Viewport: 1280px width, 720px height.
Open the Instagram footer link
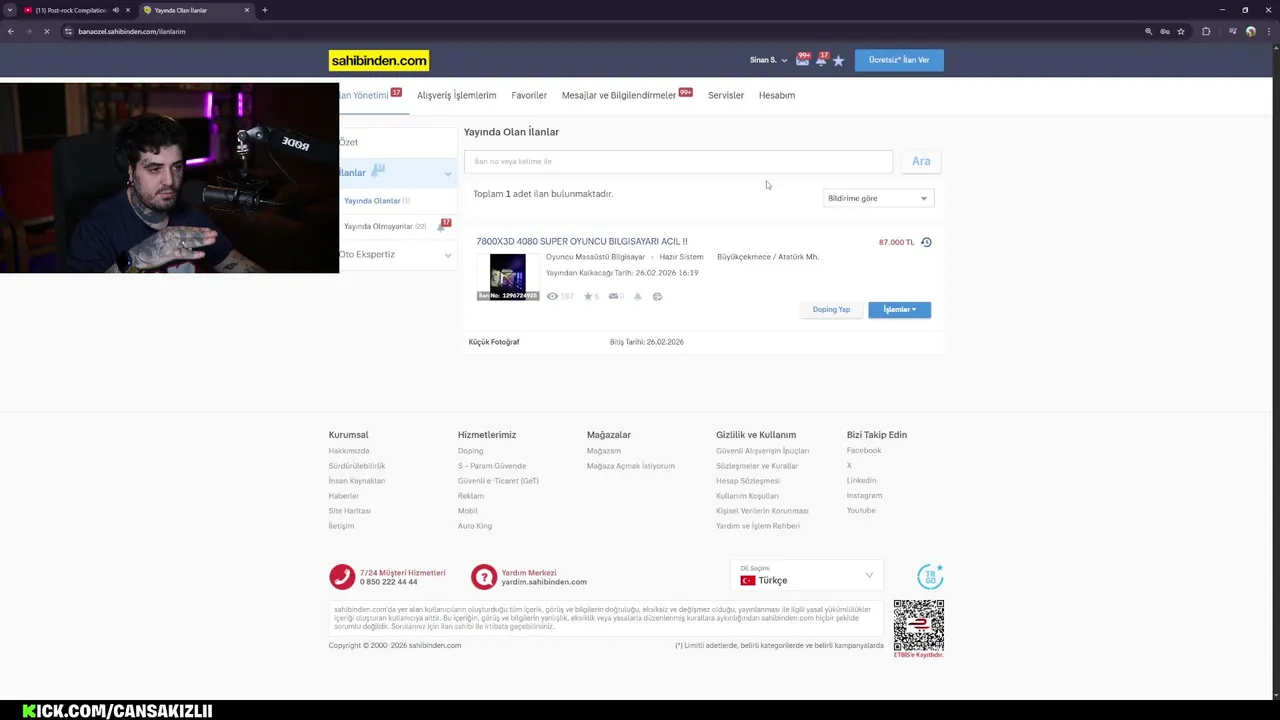pyautogui.click(x=864, y=496)
